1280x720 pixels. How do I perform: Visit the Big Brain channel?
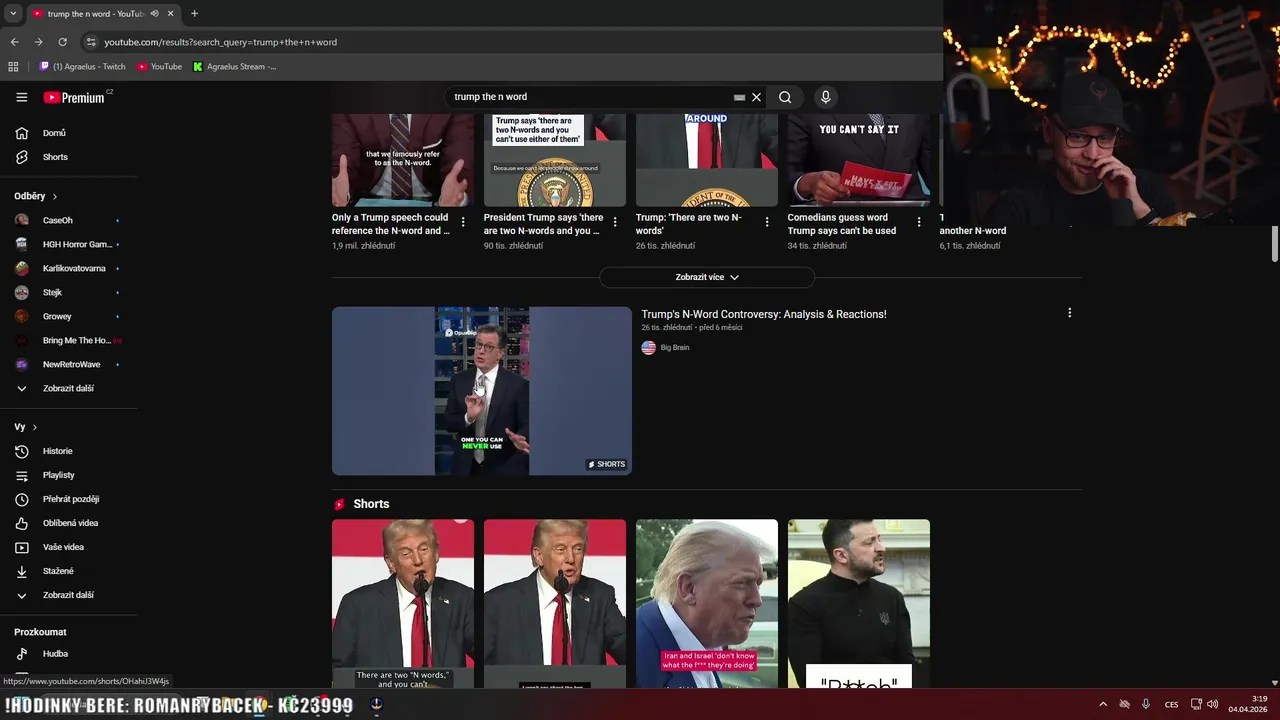pos(674,347)
